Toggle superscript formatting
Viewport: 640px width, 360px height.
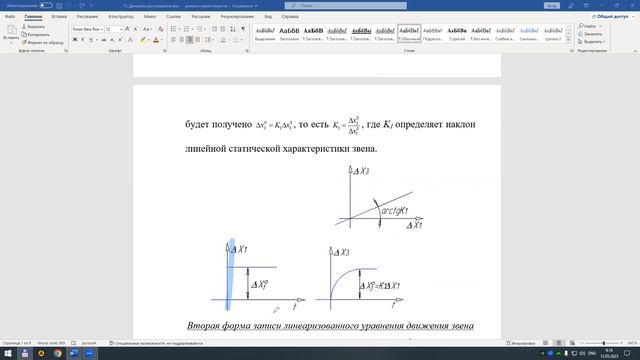(x=120, y=40)
